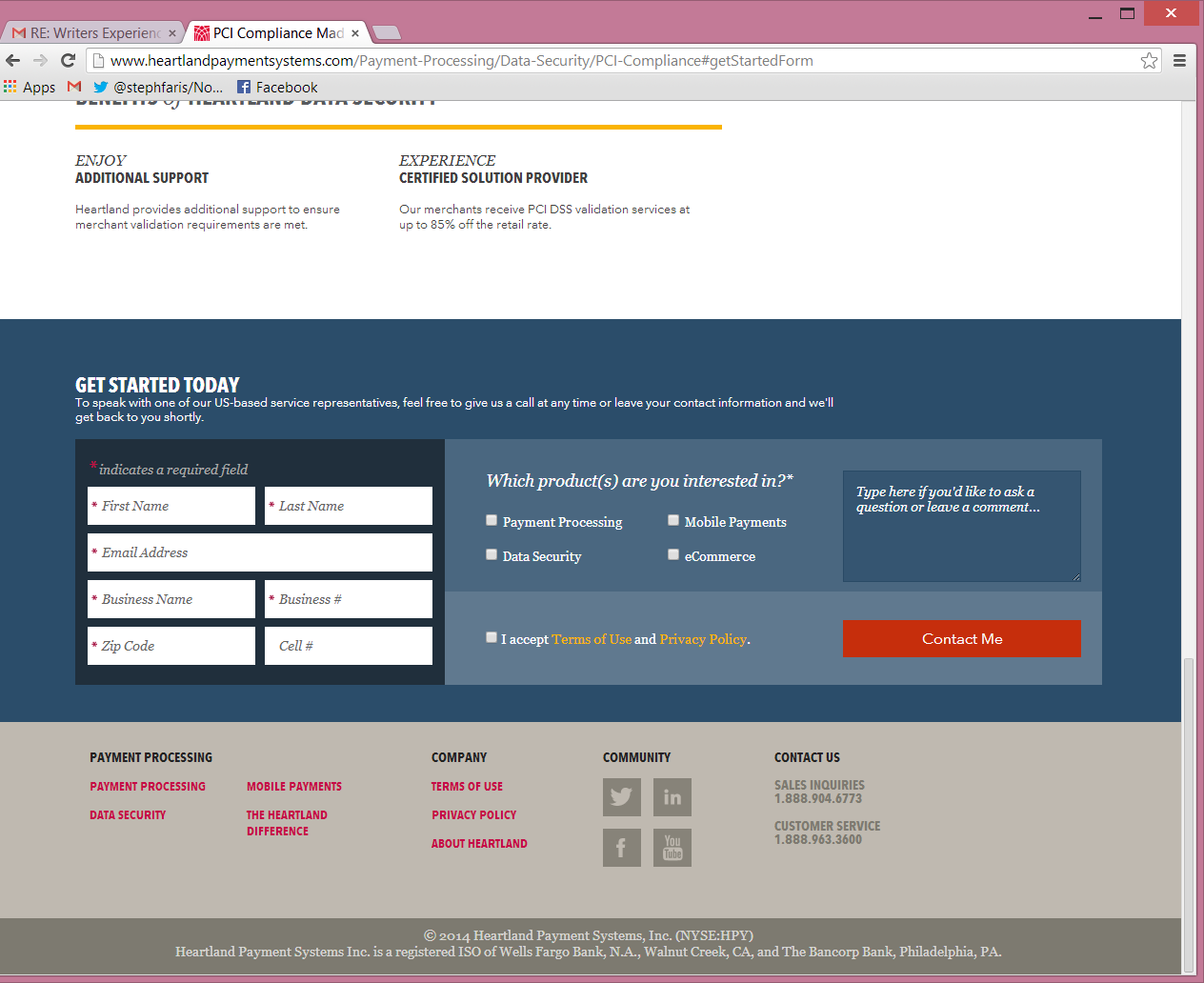This screenshot has height=983, width=1204.
Task: Visit Heartland's Facebook page icon
Action: (621, 847)
